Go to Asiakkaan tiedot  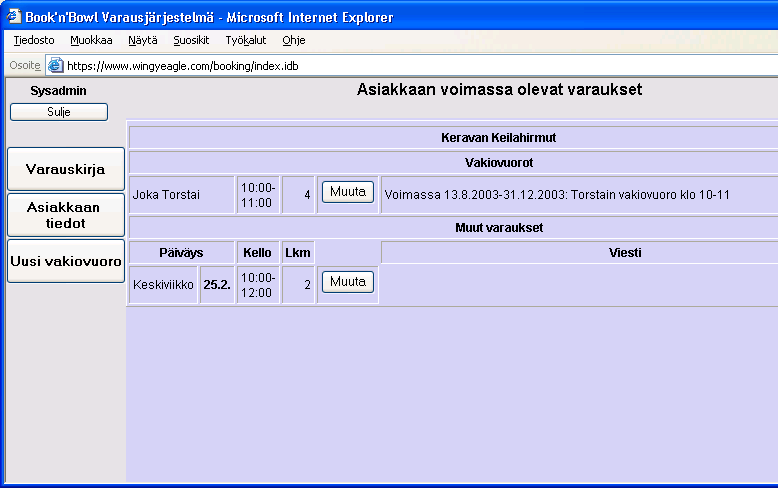click(x=66, y=215)
